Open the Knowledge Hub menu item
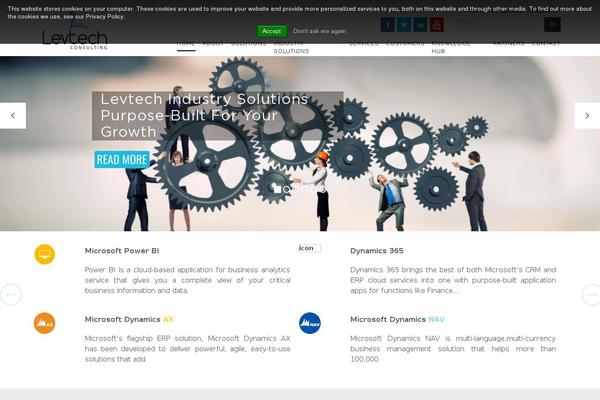Image resolution: width=600 pixels, height=400 pixels. pos(451,47)
